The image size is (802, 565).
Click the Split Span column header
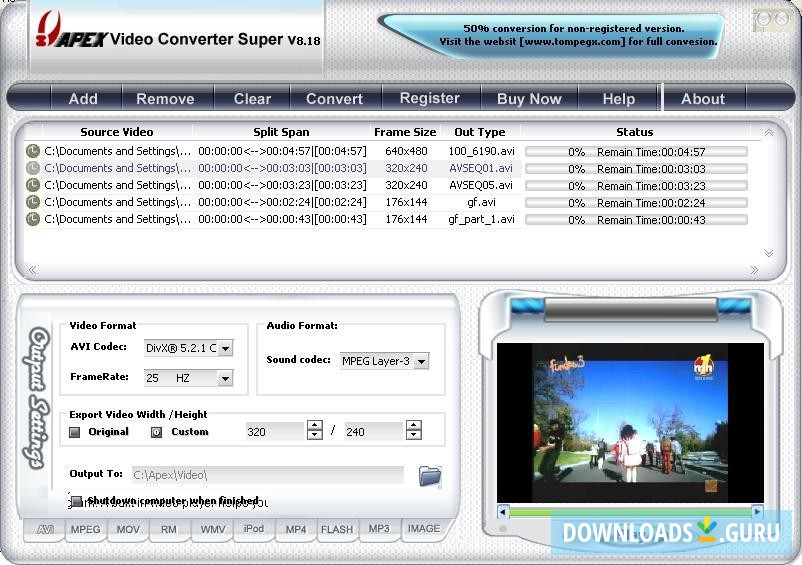[x=281, y=132]
